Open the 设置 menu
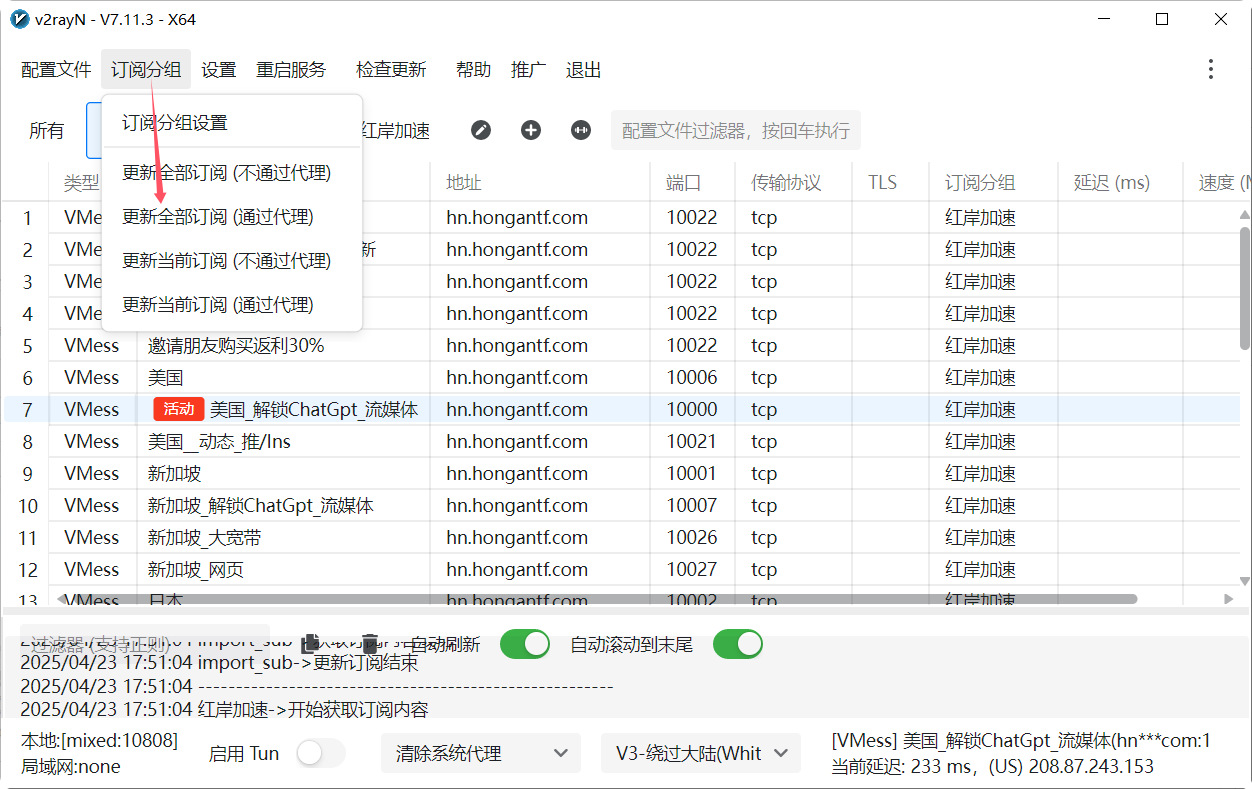 pyautogui.click(x=218, y=69)
